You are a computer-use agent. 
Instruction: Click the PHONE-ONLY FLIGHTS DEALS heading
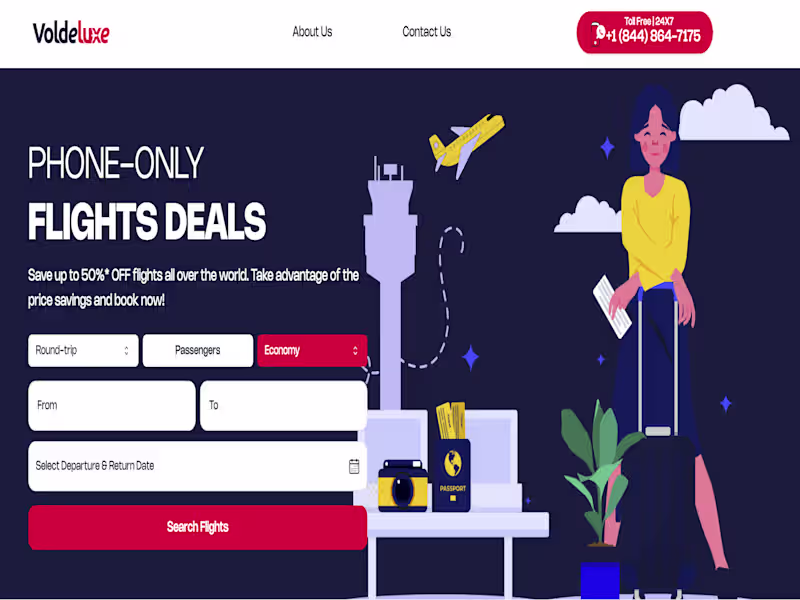coord(147,193)
